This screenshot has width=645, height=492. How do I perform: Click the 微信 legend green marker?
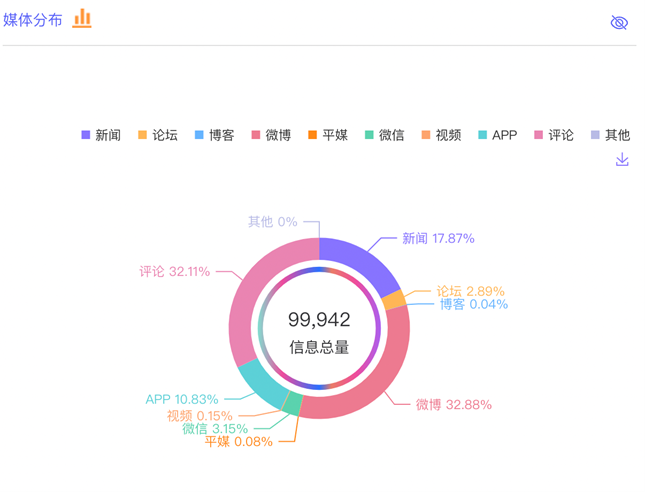coord(370,135)
